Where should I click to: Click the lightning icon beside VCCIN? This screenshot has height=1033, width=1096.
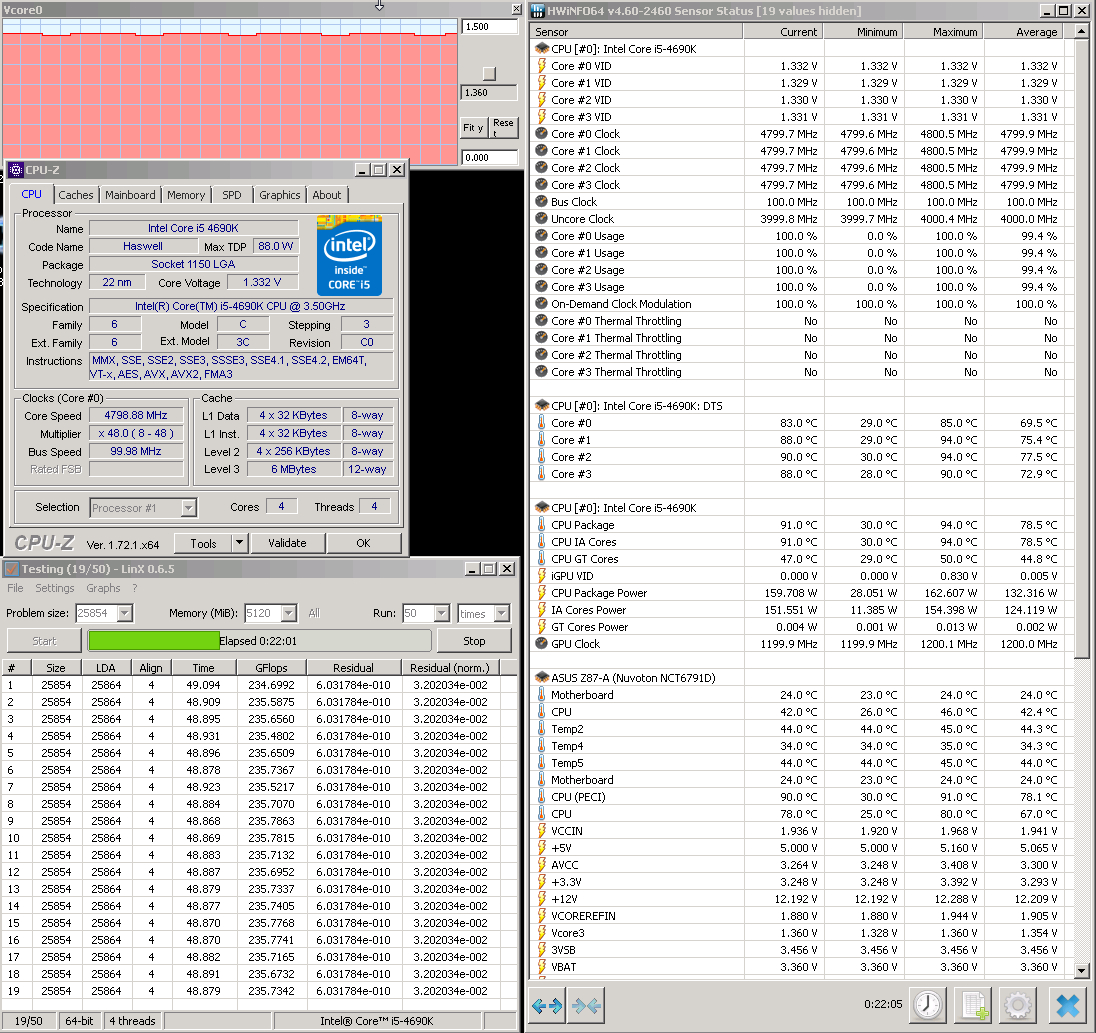(542, 830)
